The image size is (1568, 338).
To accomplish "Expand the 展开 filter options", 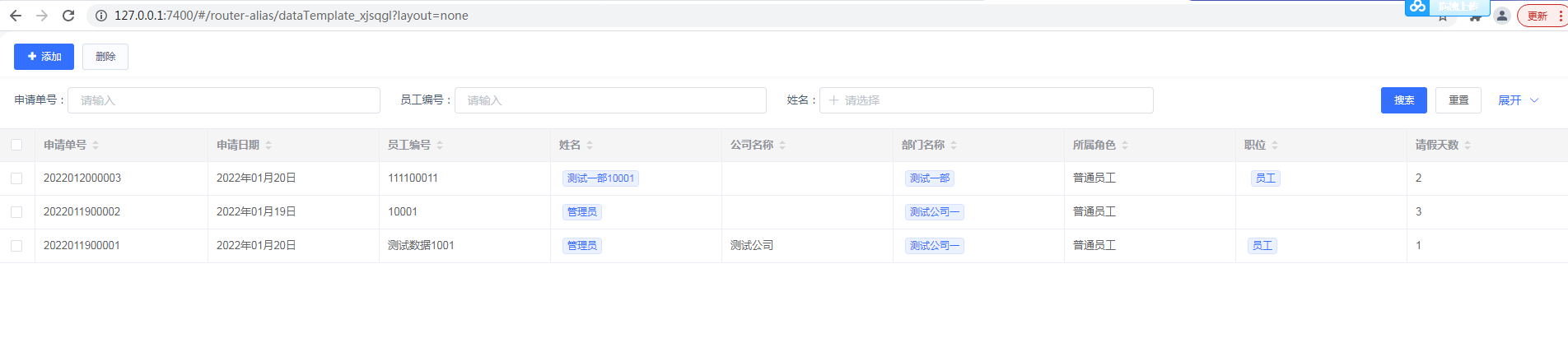I will 1518,100.
